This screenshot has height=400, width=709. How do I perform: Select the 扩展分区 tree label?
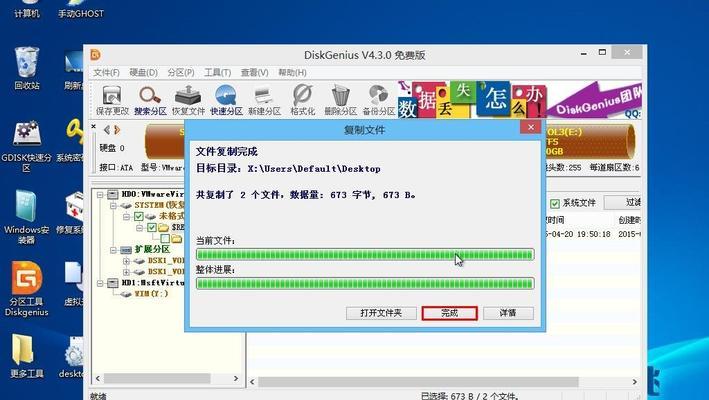click(152, 250)
